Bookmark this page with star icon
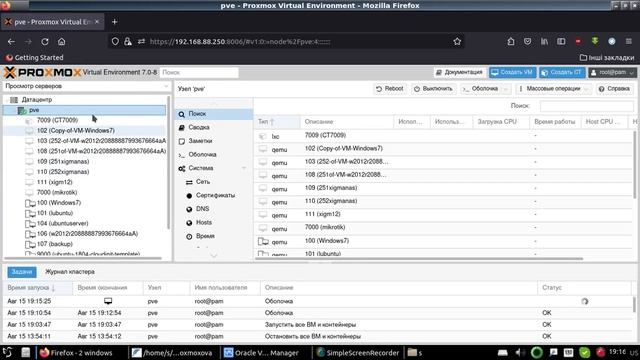The image size is (640, 360). point(457,42)
